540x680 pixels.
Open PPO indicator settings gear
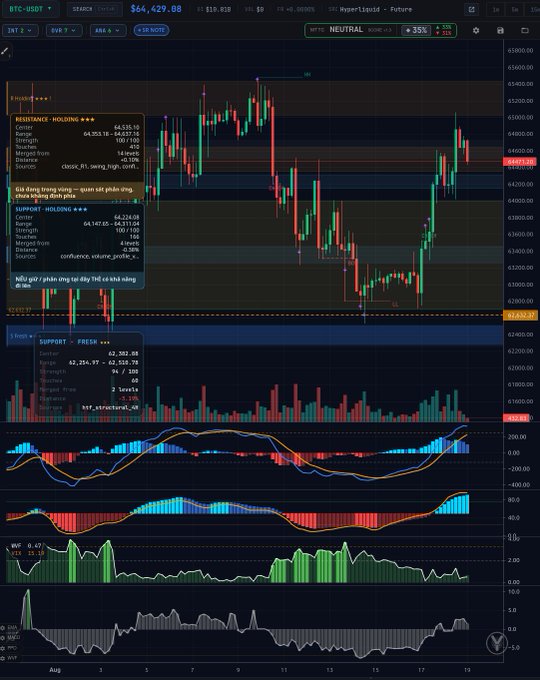click(3, 648)
